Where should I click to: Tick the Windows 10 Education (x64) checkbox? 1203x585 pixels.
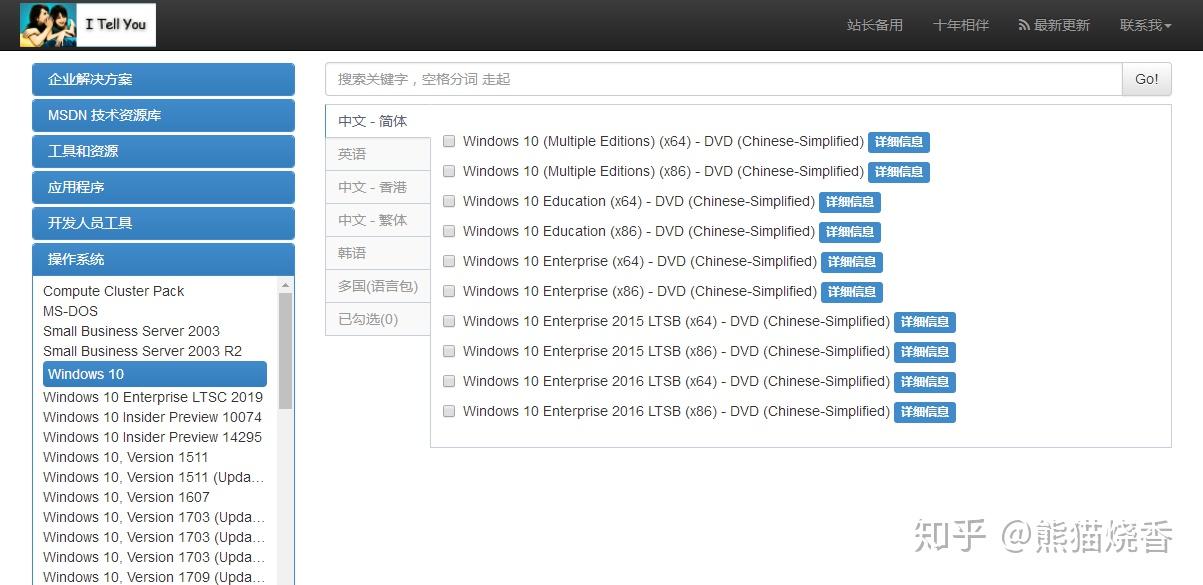pos(449,201)
